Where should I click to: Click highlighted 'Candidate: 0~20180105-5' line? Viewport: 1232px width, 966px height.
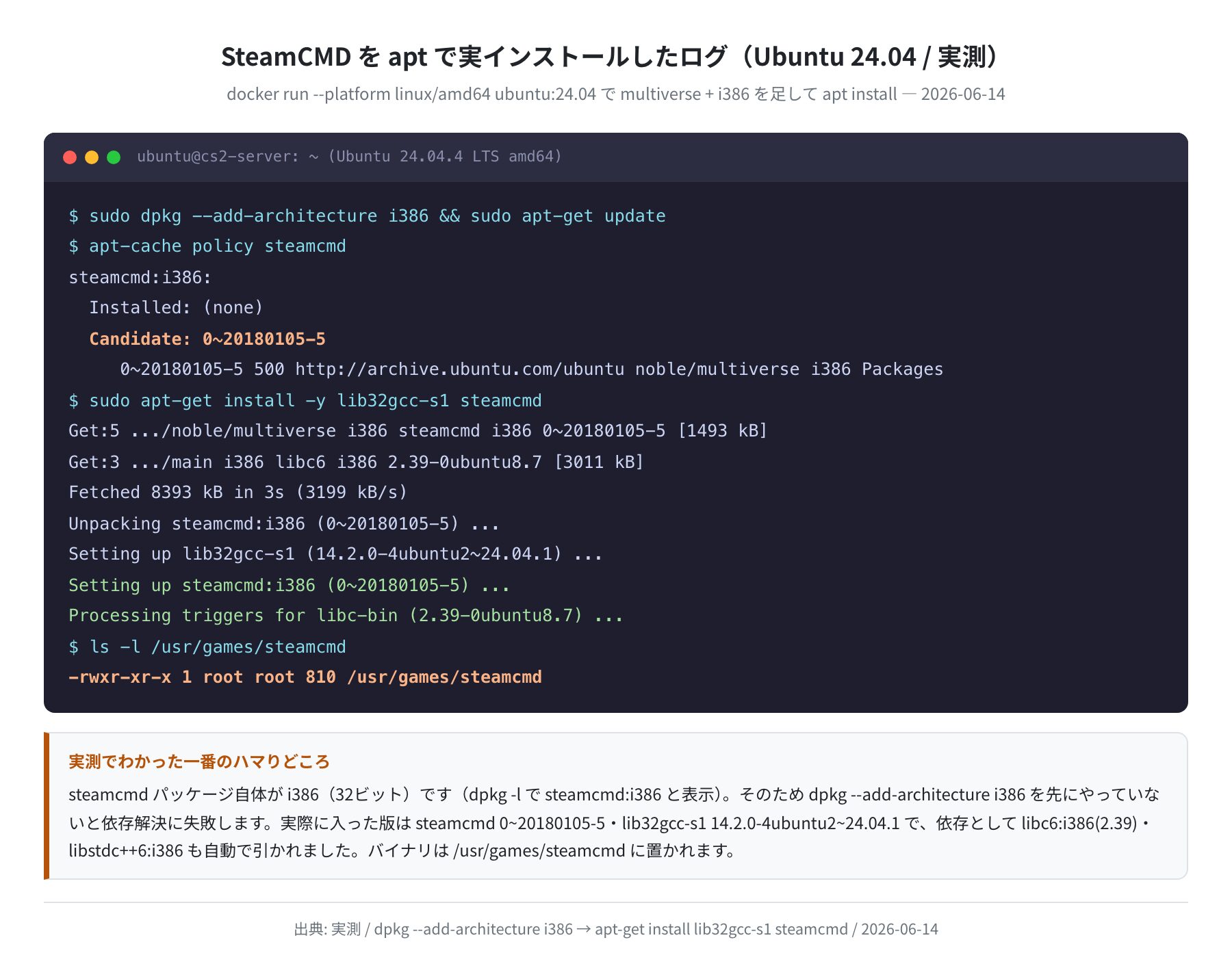[x=207, y=339]
